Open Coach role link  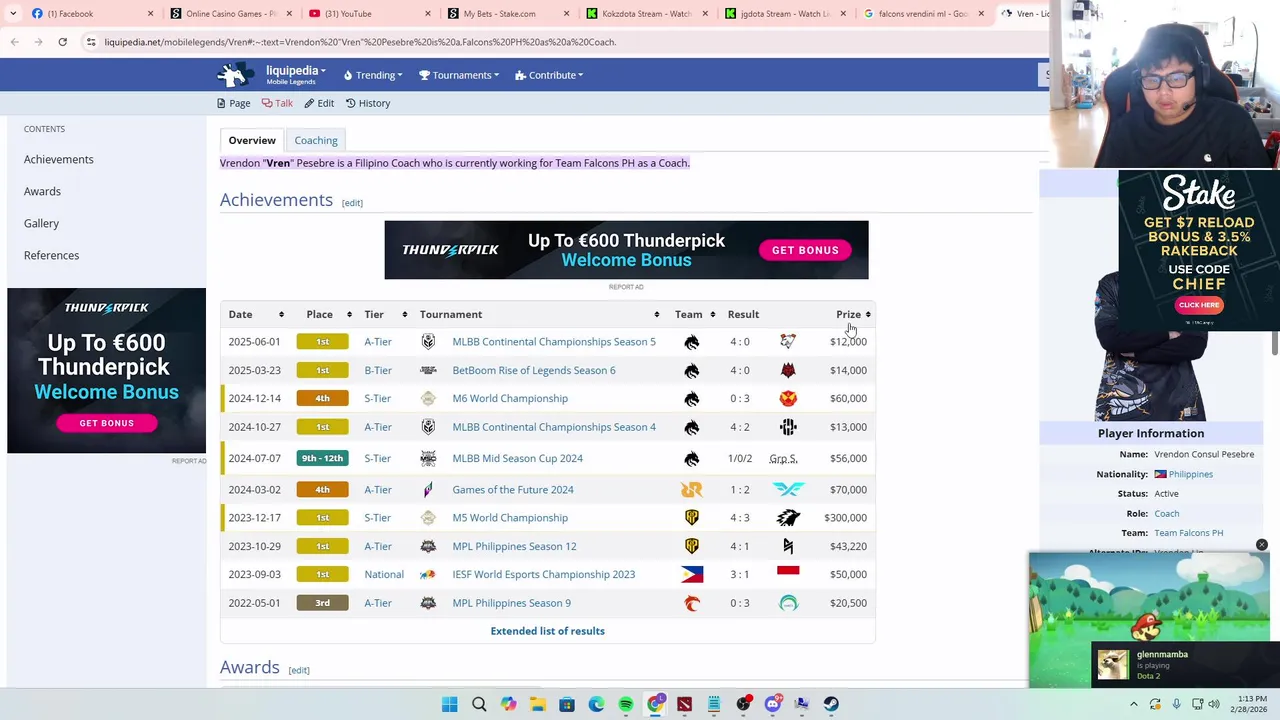[1167, 513]
